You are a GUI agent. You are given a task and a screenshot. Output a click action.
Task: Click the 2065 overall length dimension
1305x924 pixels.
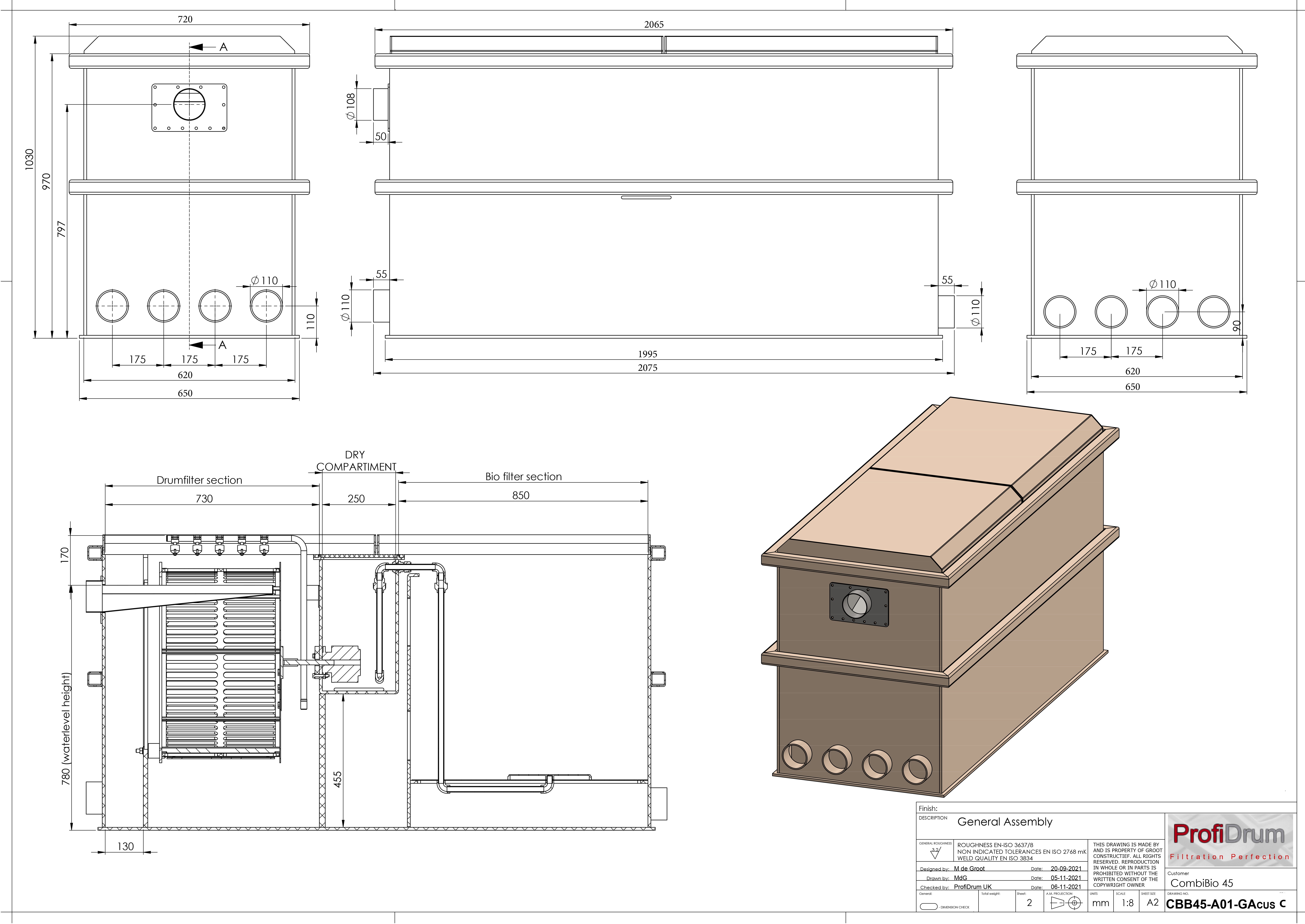[654, 24]
